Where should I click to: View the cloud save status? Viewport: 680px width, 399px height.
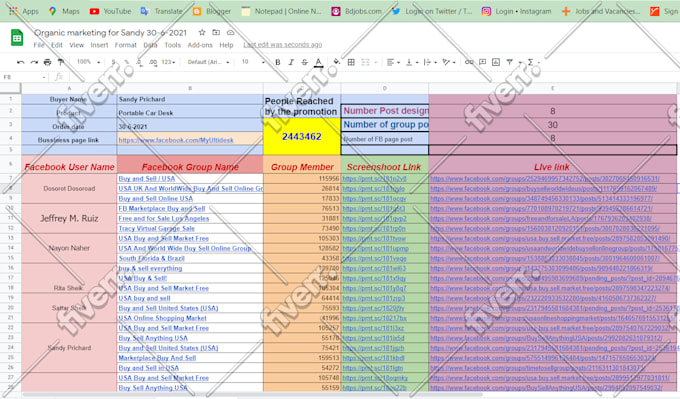pos(230,33)
